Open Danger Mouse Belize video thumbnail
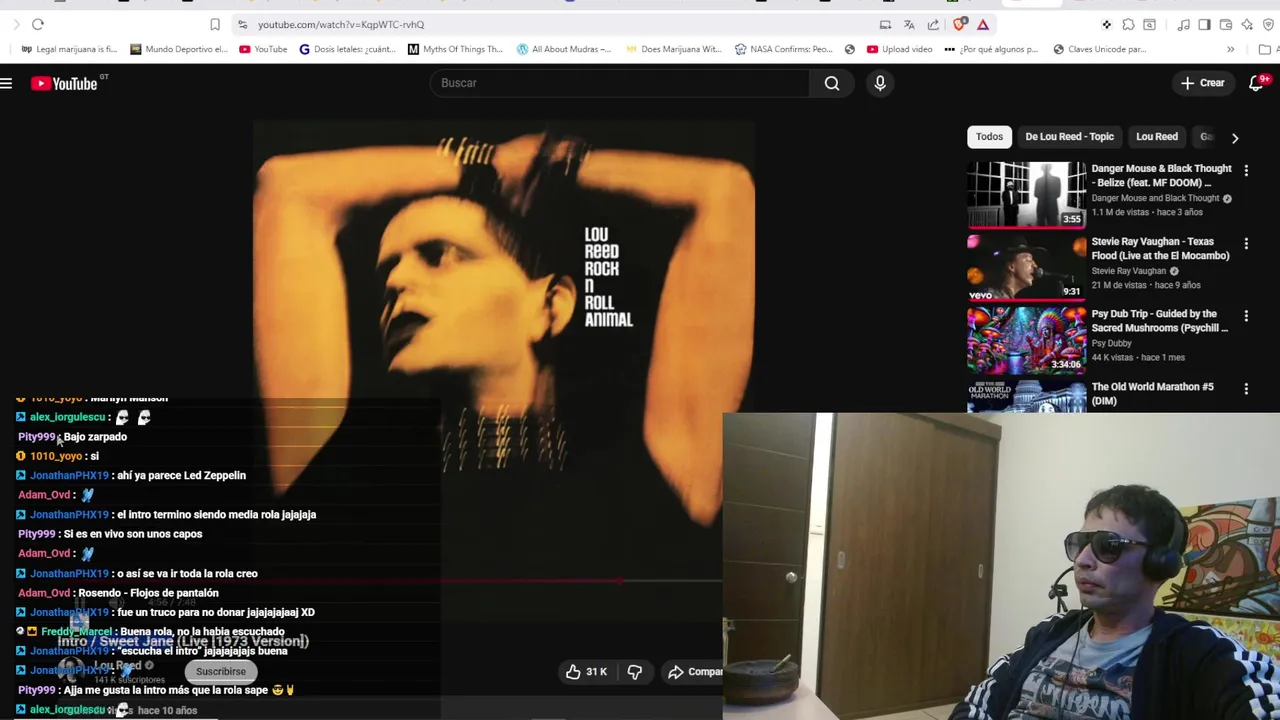The height and width of the screenshot is (720, 1280). (x=1026, y=194)
